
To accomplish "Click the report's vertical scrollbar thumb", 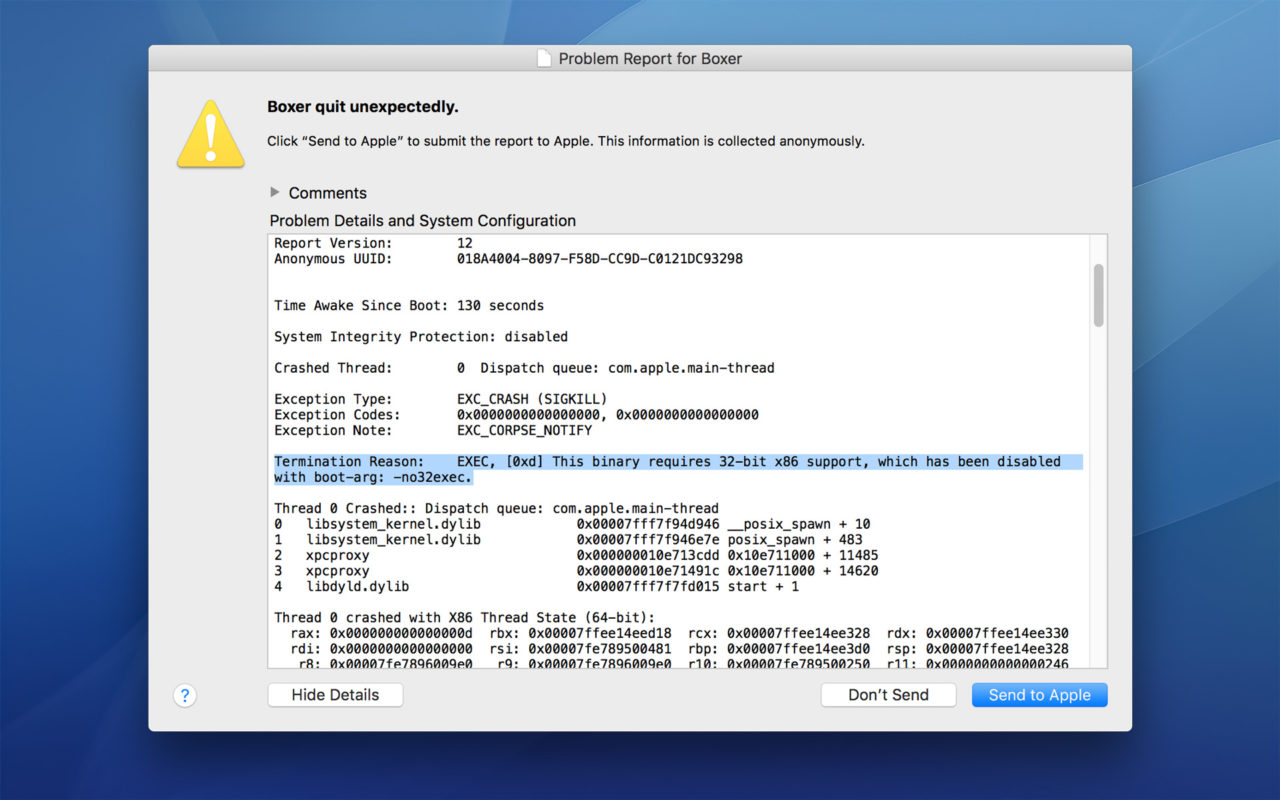I will coord(1098,295).
